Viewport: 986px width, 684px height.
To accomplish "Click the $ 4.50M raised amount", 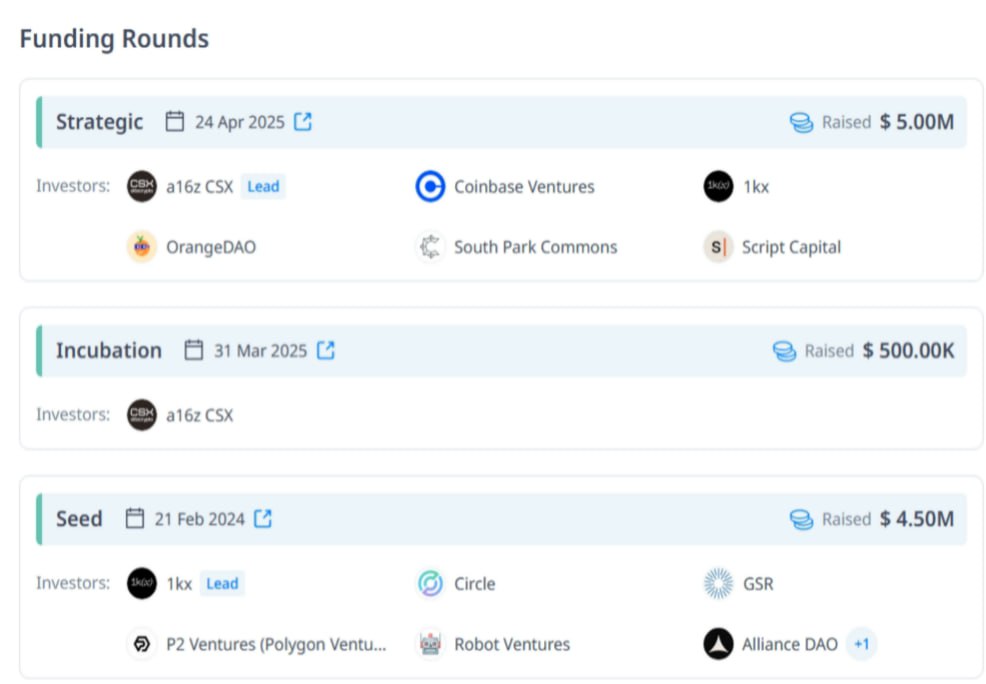I will coord(917,519).
